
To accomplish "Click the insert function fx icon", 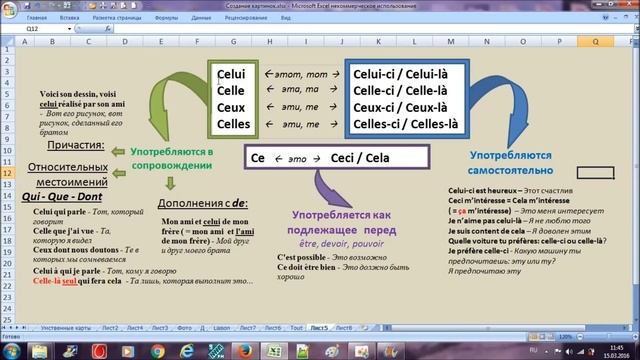I will pos(108,29).
